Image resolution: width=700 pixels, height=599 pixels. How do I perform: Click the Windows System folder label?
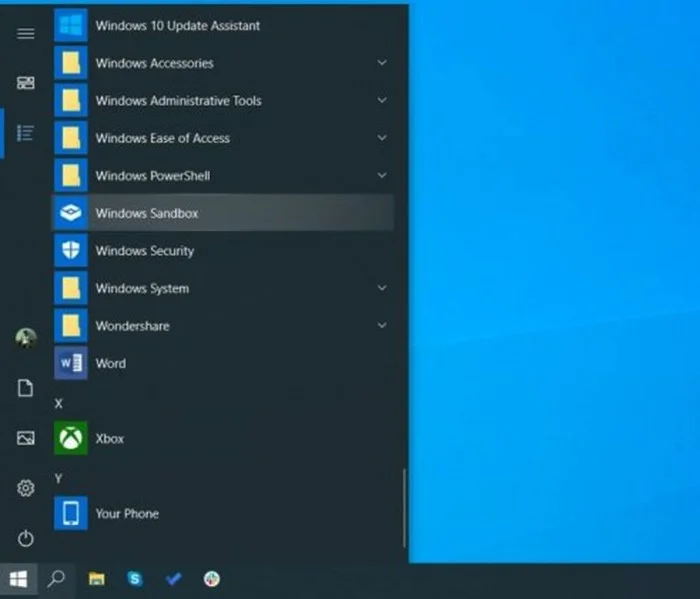click(142, 288)
